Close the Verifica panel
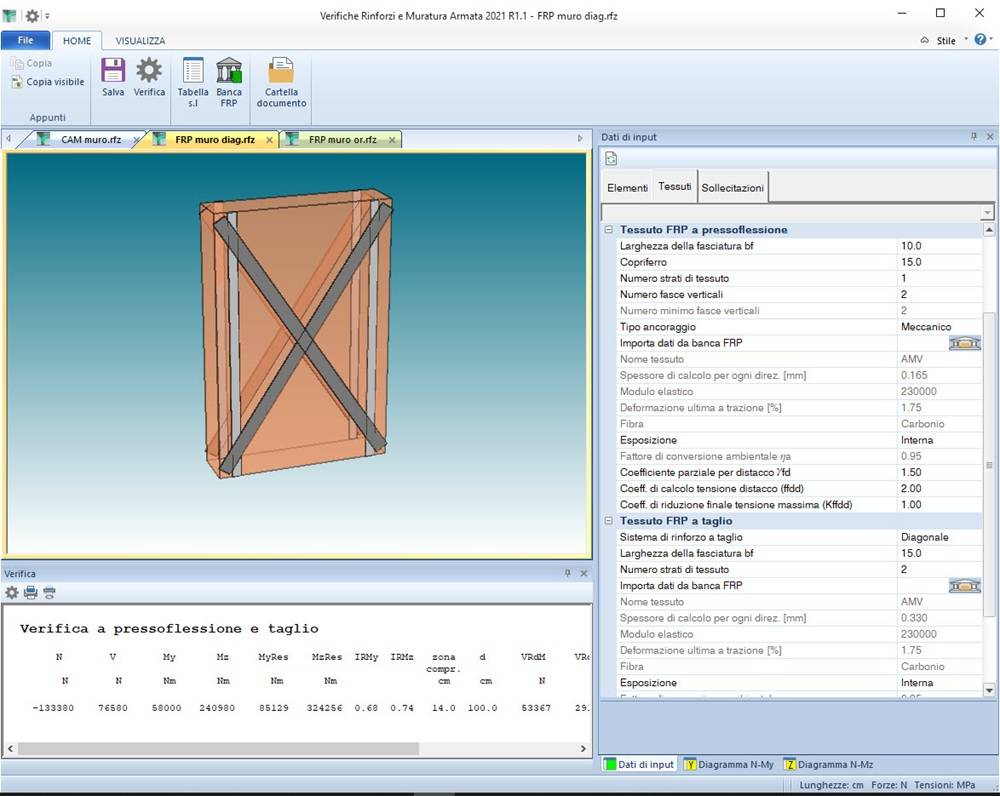 pyautogui.click(x=584, y=573)
